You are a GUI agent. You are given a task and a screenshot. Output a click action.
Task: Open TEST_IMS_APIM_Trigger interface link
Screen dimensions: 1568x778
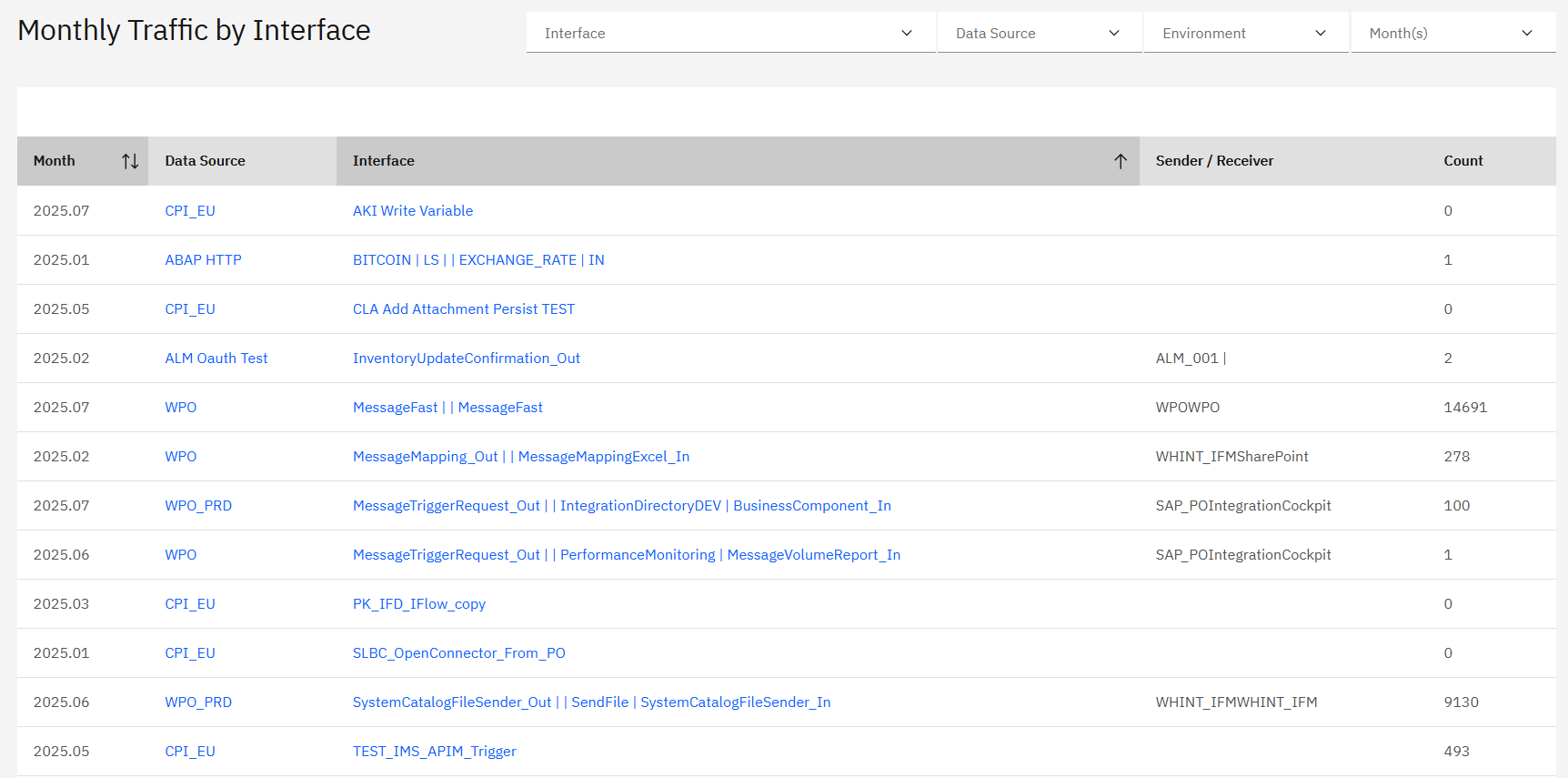[435, 751]
